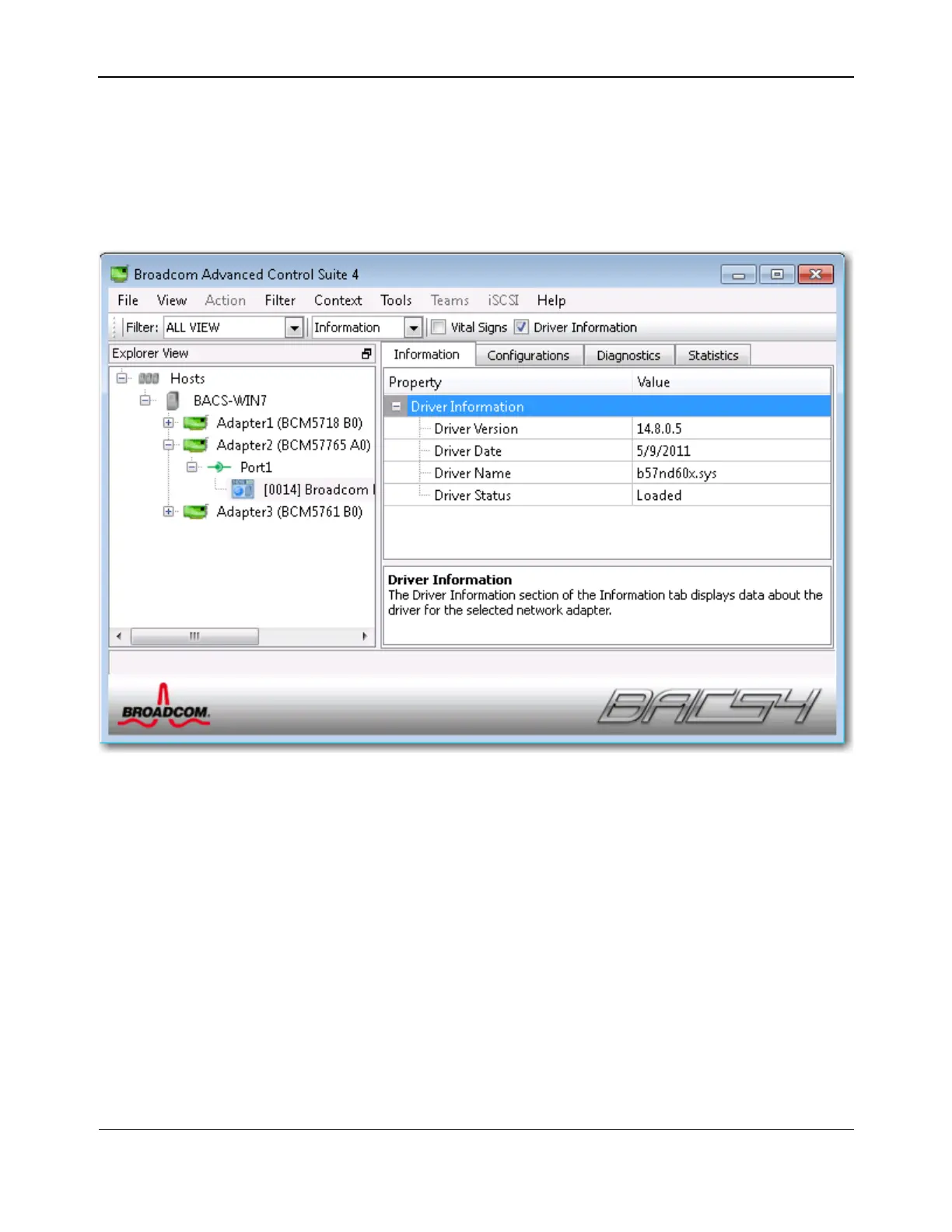Click the Value column header
The height and width of the screenshot is (1232, 952).
[731, 383]
